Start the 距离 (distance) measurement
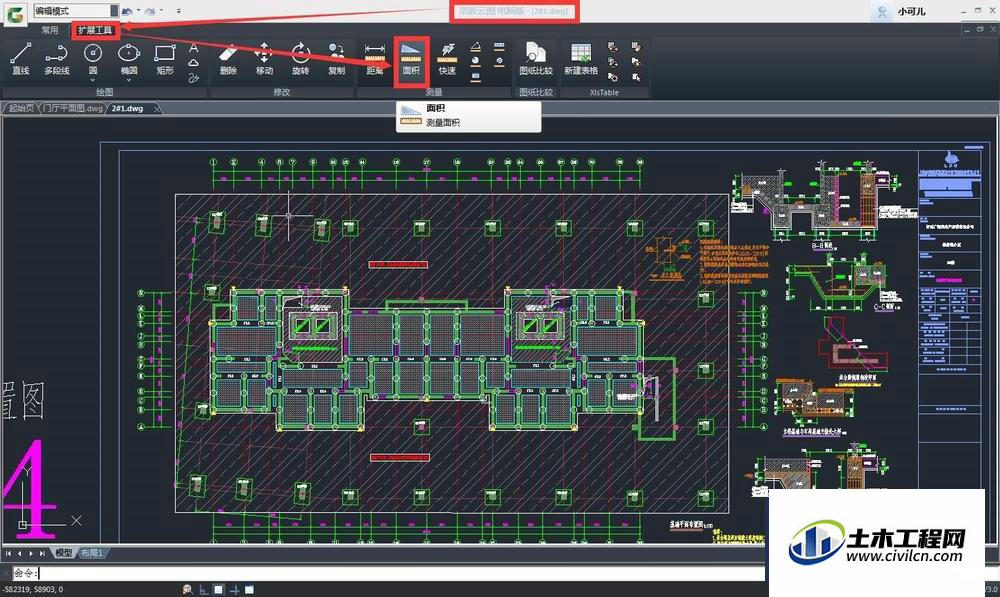This screenshot has height=597, width=1000. coord(375,59)
